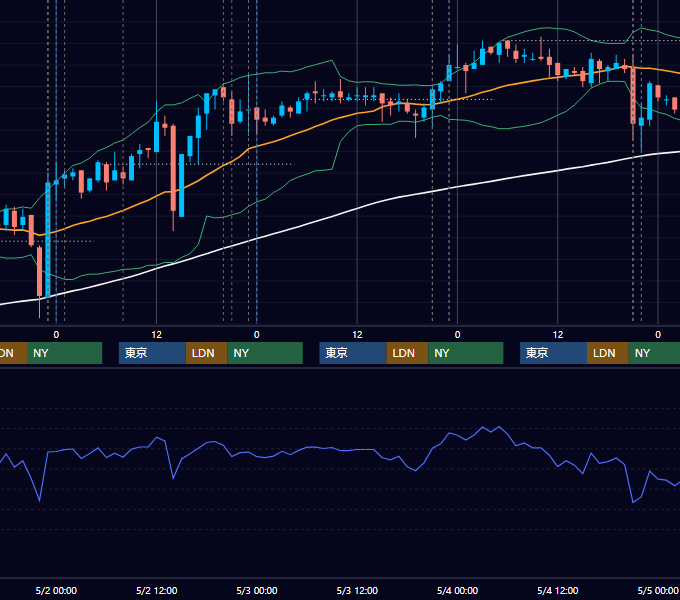Click the NY block ending before 5/3 12:00

(265, 353)
